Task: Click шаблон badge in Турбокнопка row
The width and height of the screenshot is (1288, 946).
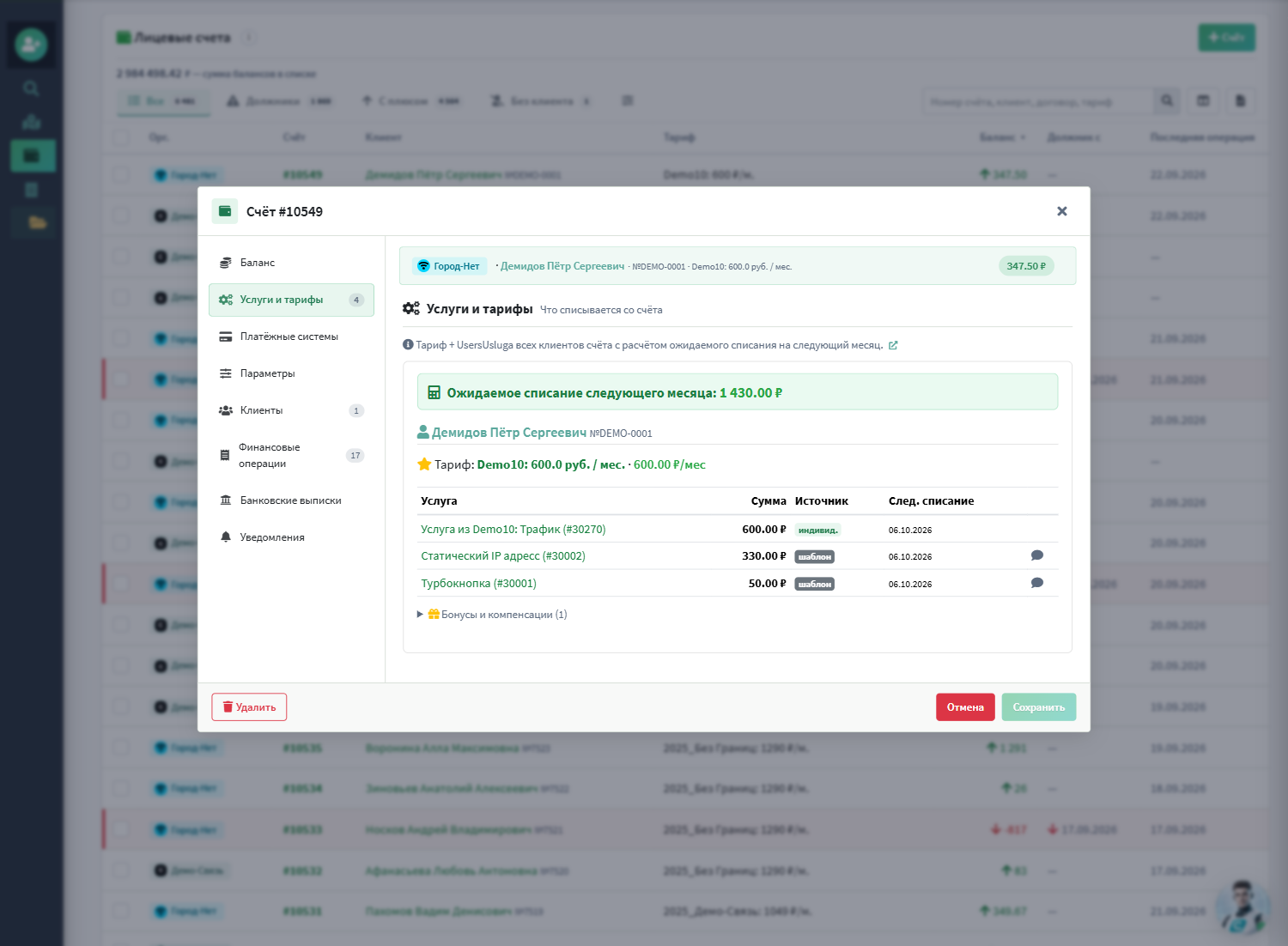Action: pos(815,585)
